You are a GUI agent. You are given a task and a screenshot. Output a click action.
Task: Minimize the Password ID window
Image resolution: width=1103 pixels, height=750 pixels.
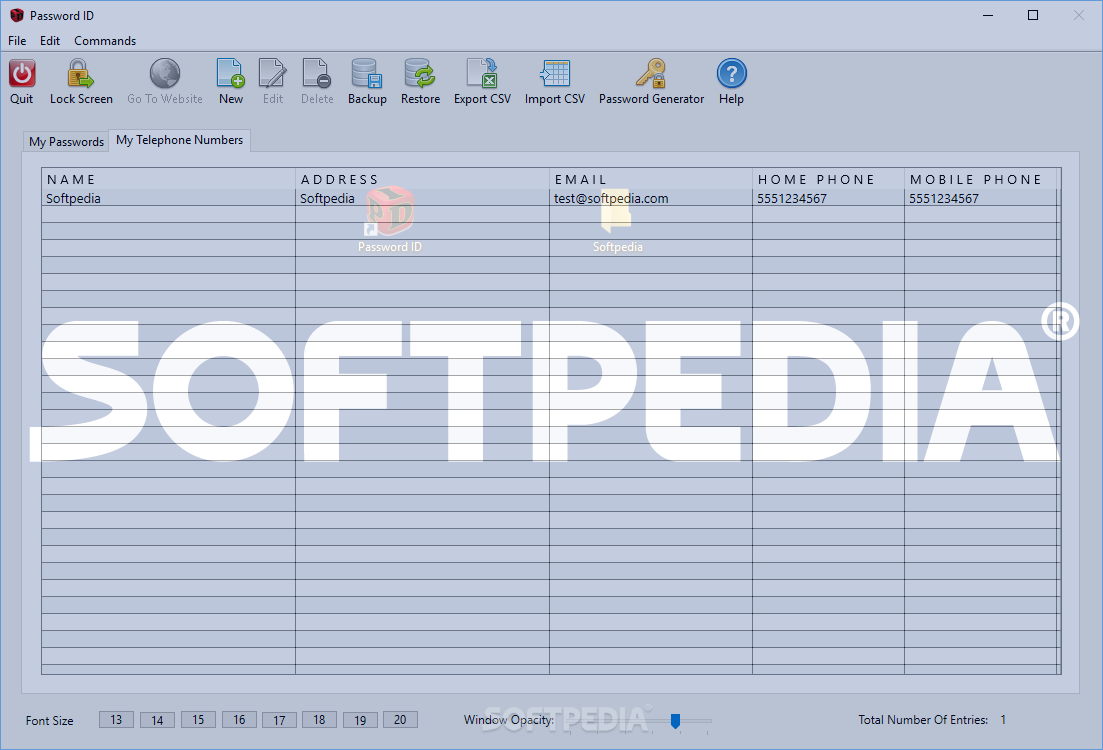point(988,15)
